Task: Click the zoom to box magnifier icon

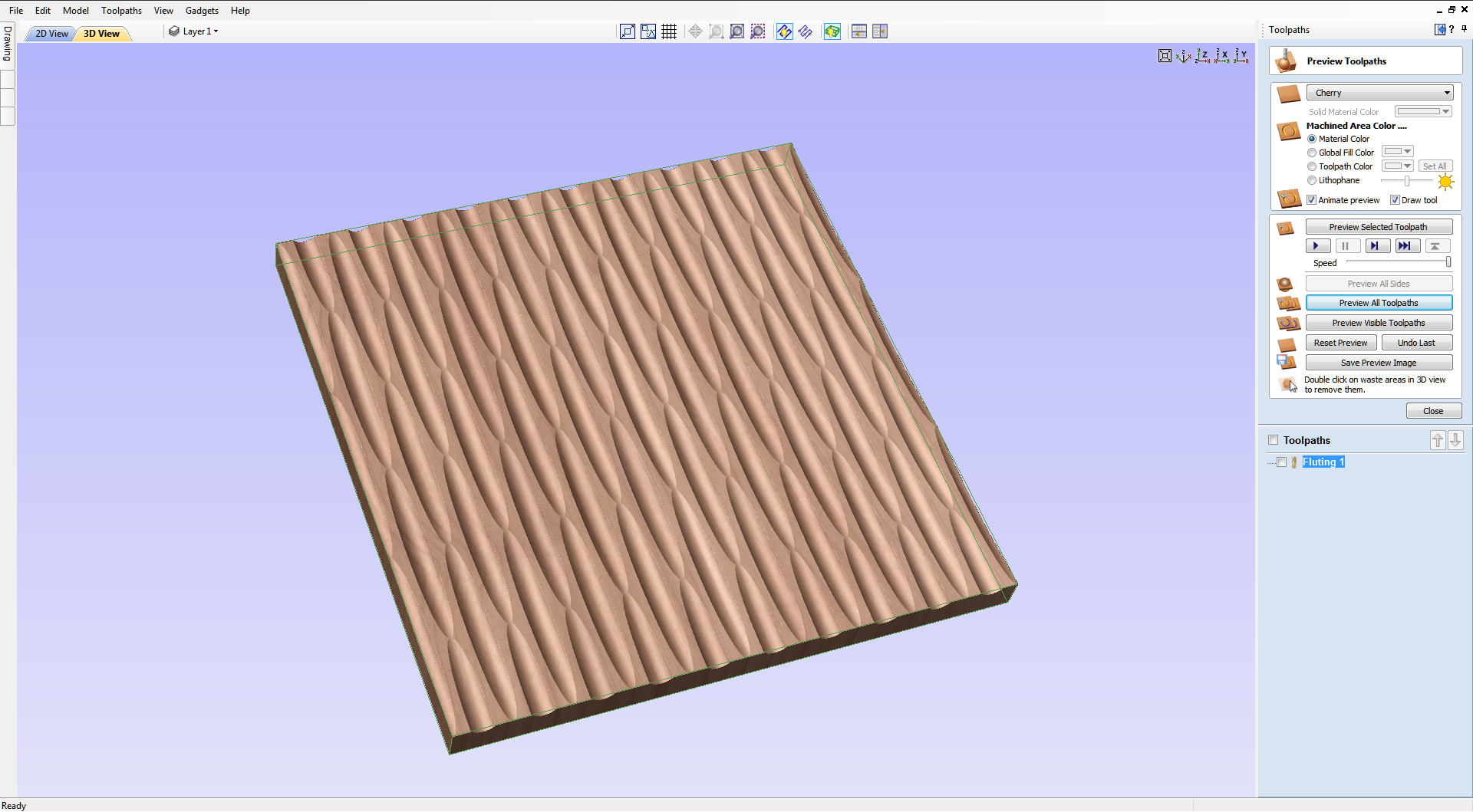Action: pyautogui.click(x=716, y=31)
